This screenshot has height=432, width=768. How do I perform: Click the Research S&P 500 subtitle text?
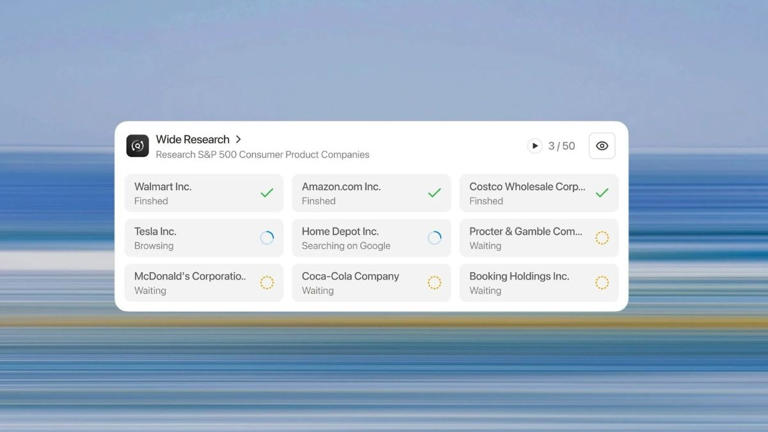262,155
